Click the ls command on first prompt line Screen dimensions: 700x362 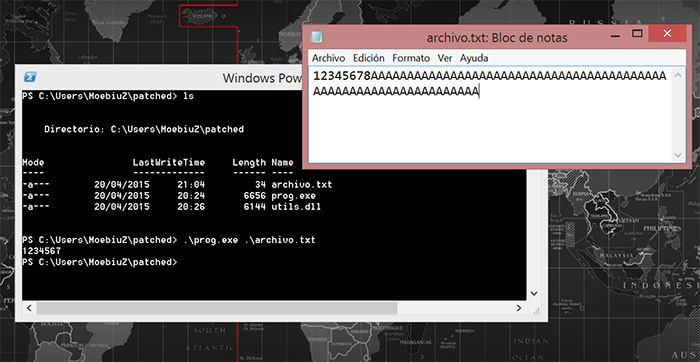click(188, 96)
